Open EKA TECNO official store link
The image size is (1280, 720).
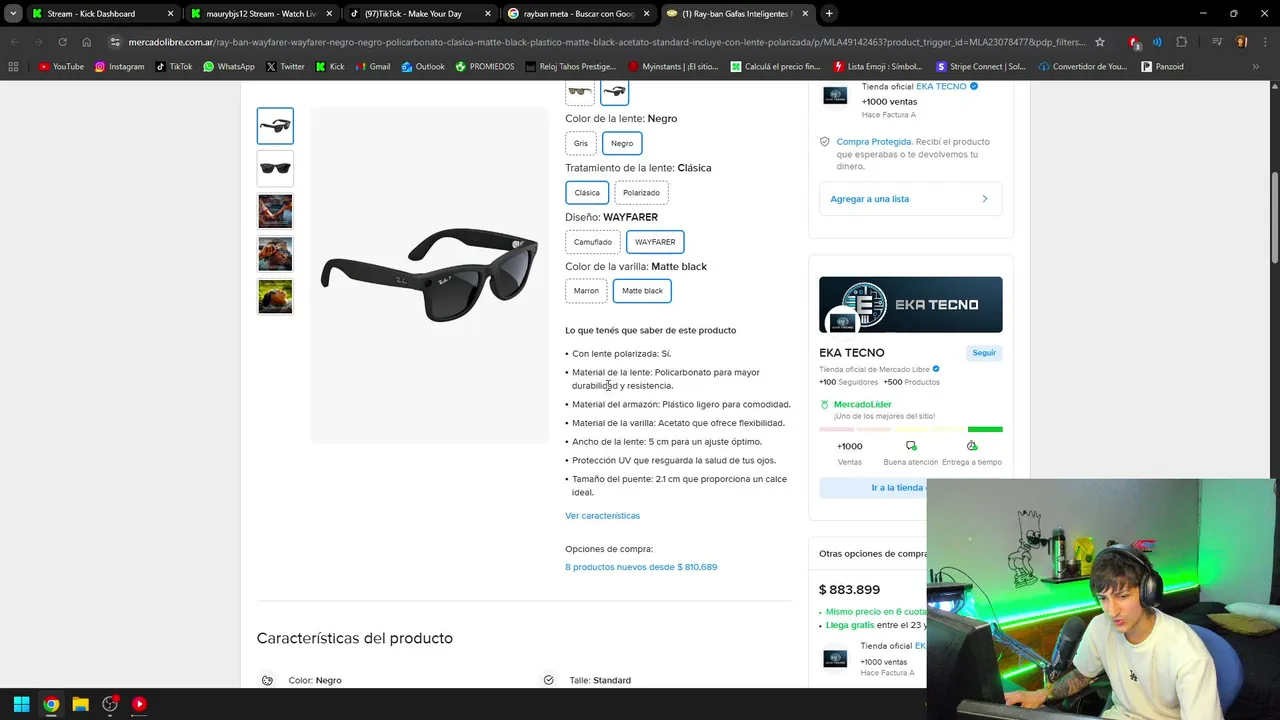pyautogui.click(x=941, y=87)
